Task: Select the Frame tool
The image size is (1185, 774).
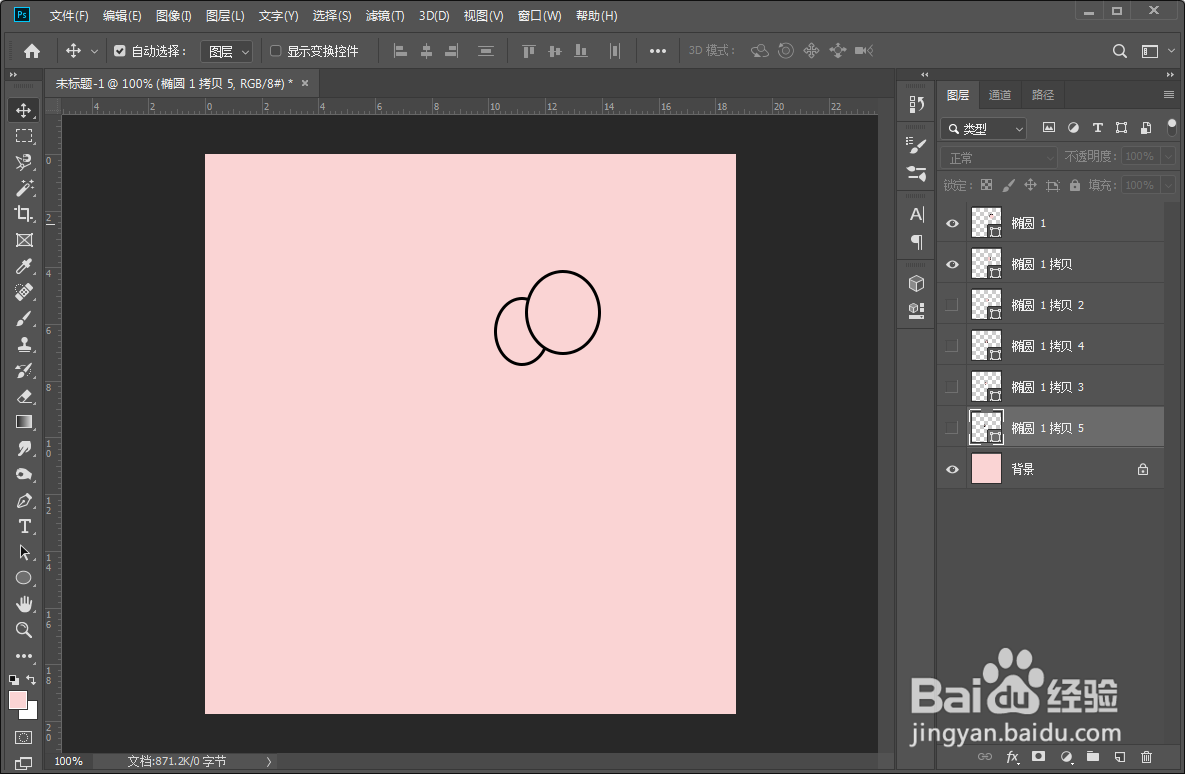Action: click(x=24, y=240)
